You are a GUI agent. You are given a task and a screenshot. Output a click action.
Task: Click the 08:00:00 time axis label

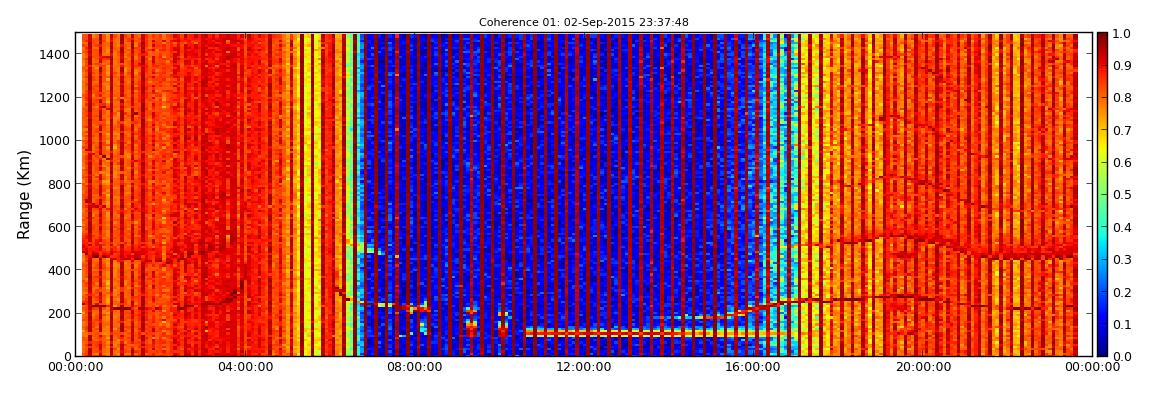tap(416, 367)
